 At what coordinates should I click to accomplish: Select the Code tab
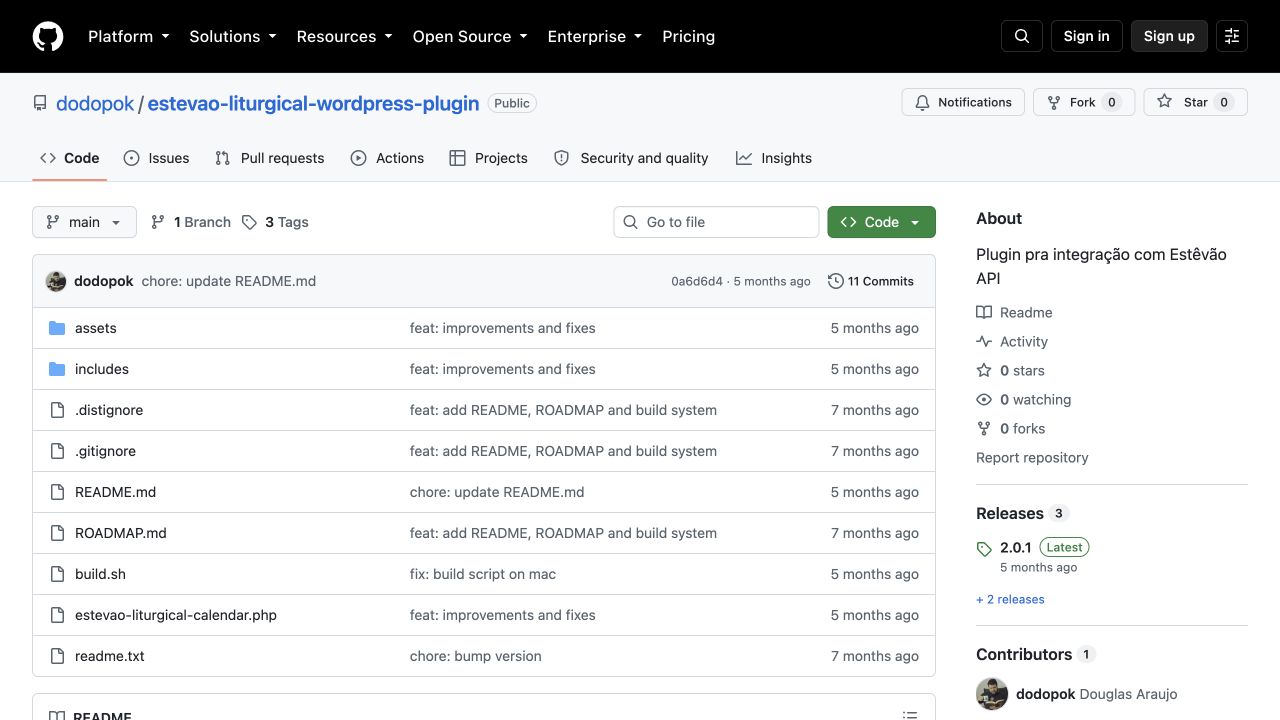coord(70,158)
